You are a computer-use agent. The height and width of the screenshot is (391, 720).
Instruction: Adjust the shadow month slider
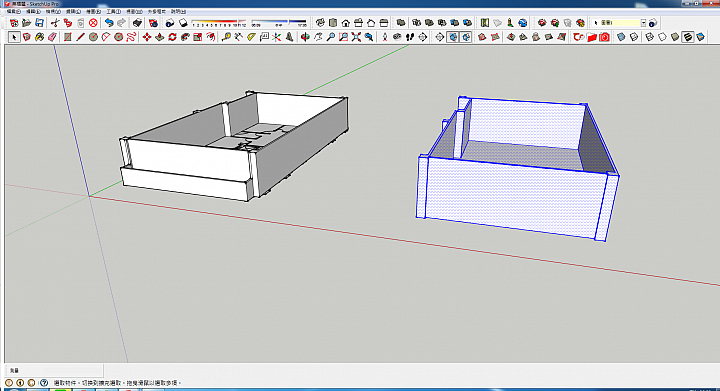[219, 22]
